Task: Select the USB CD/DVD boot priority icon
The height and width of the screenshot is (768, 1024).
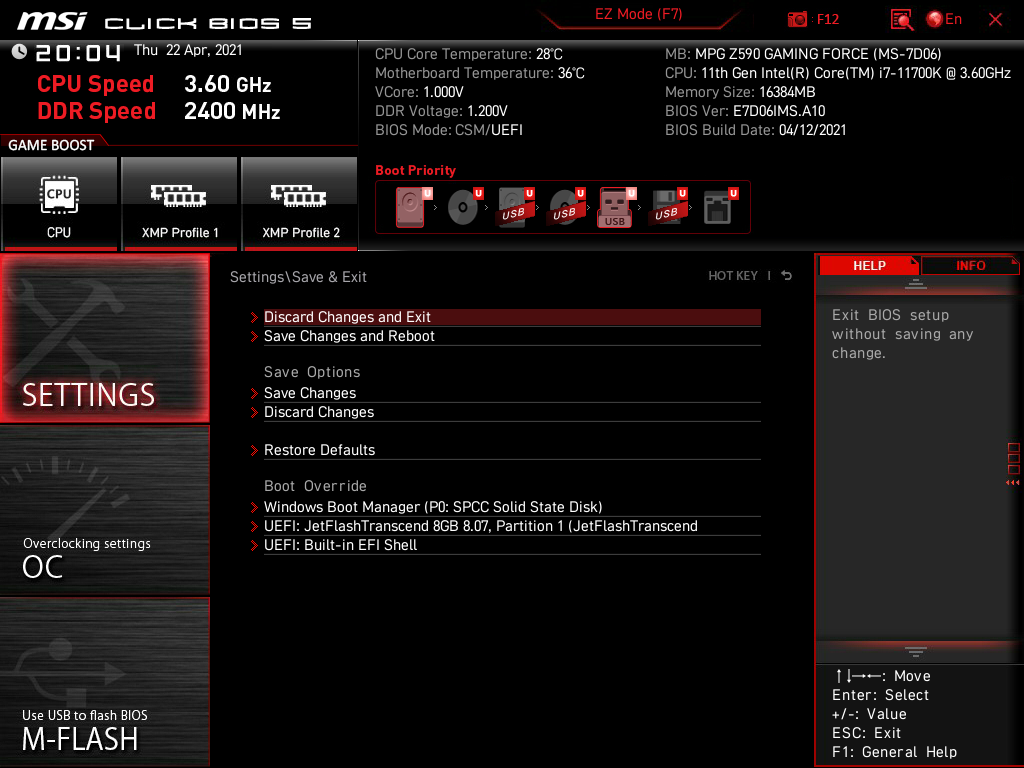Action: 566,207
